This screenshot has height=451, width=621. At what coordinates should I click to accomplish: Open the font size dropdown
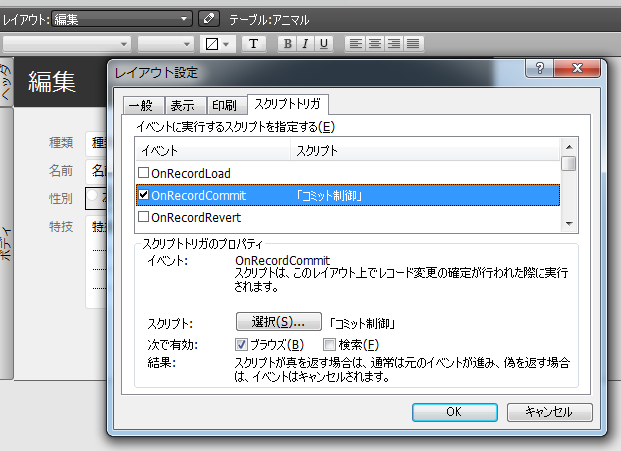(166, 44)
